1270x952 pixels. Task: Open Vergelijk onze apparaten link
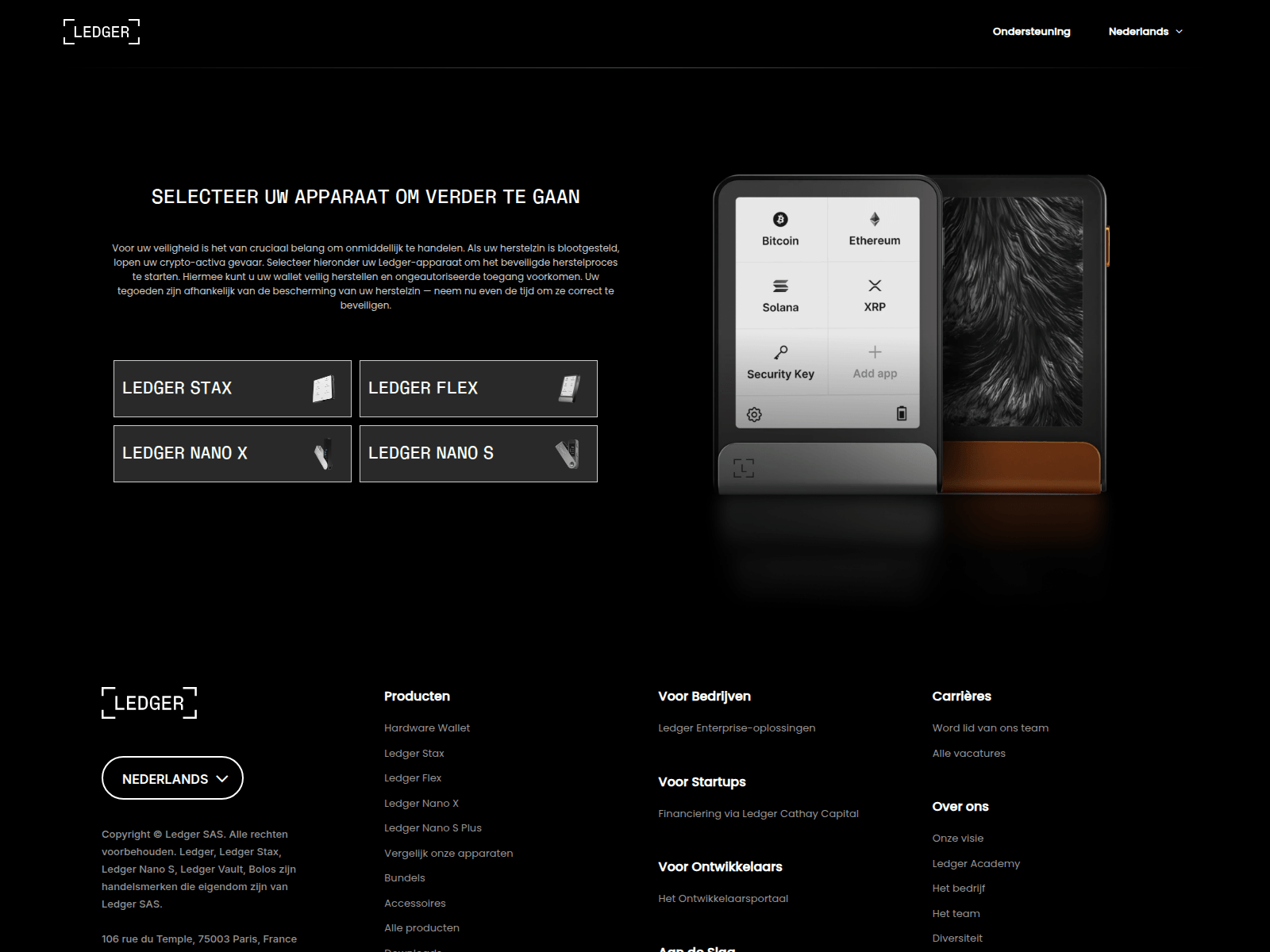coord(448,854)
